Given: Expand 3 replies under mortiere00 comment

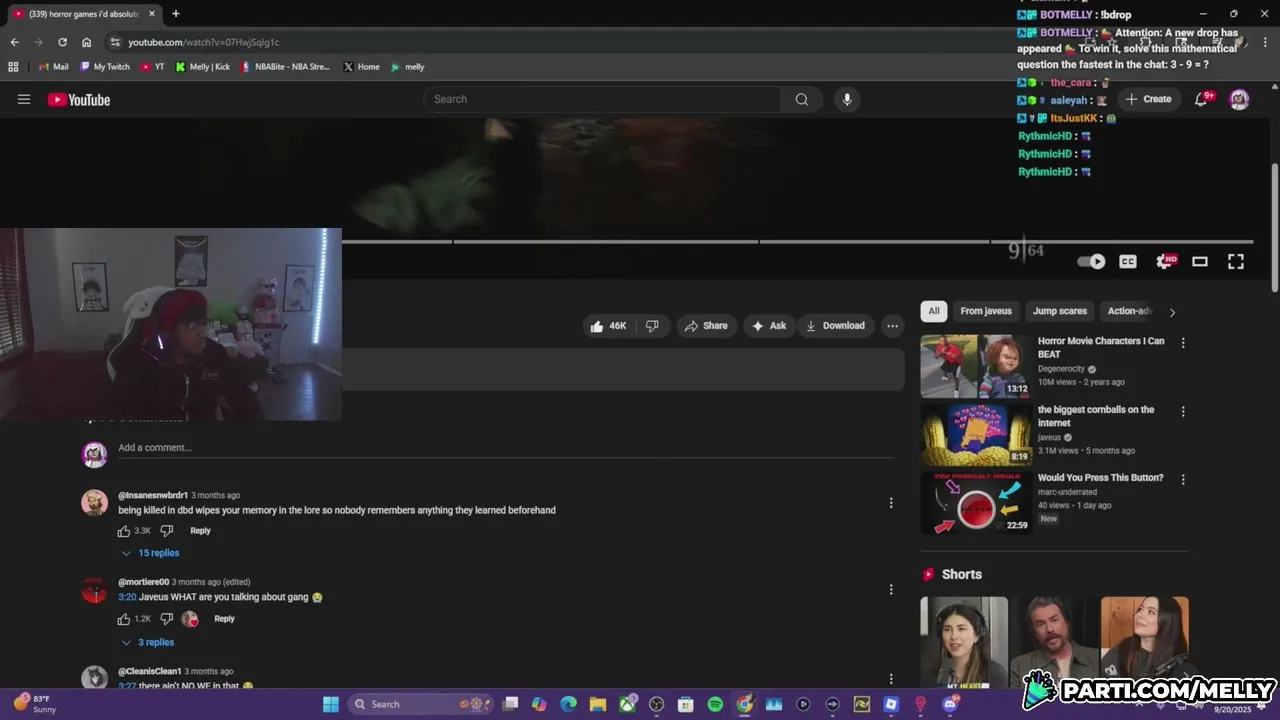Looking at the screenshot, I should [x=148, y=642].
